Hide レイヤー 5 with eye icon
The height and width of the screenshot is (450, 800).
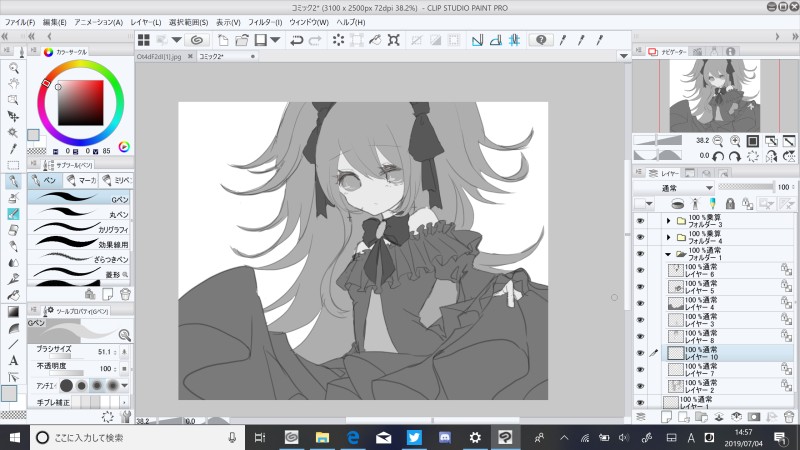640,287
